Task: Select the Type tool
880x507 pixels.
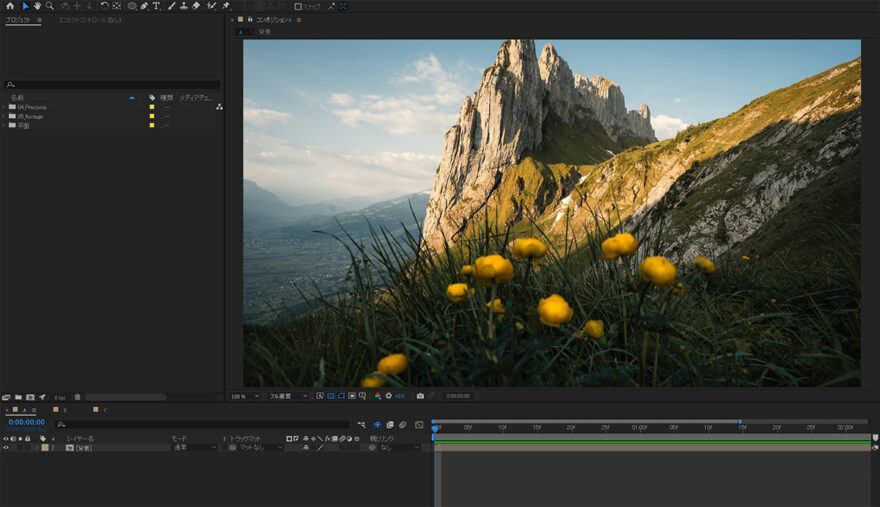Action: [x=156, y=6]
